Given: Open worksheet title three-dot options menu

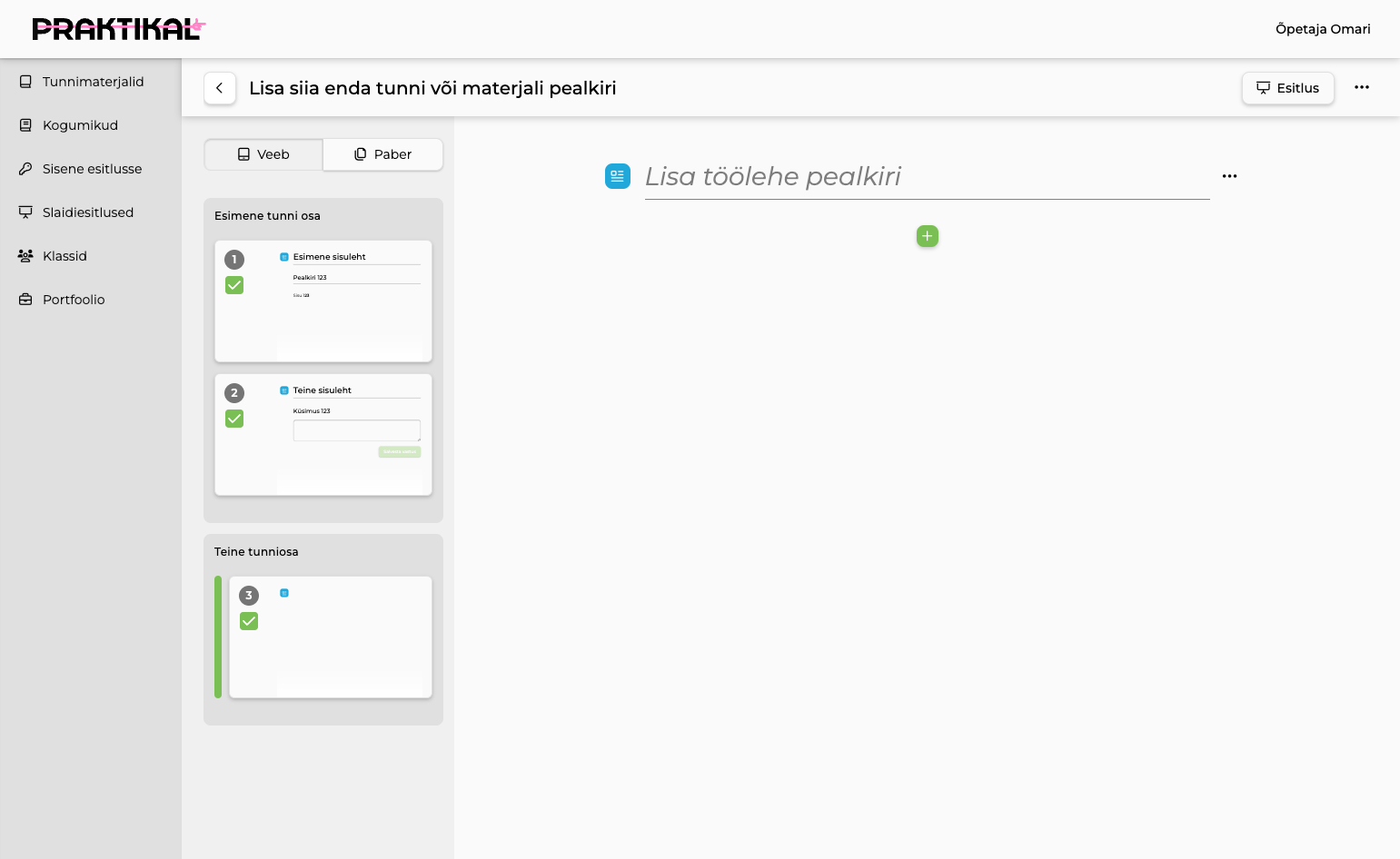Looking at the screenshot, I should click(1230, 176).
